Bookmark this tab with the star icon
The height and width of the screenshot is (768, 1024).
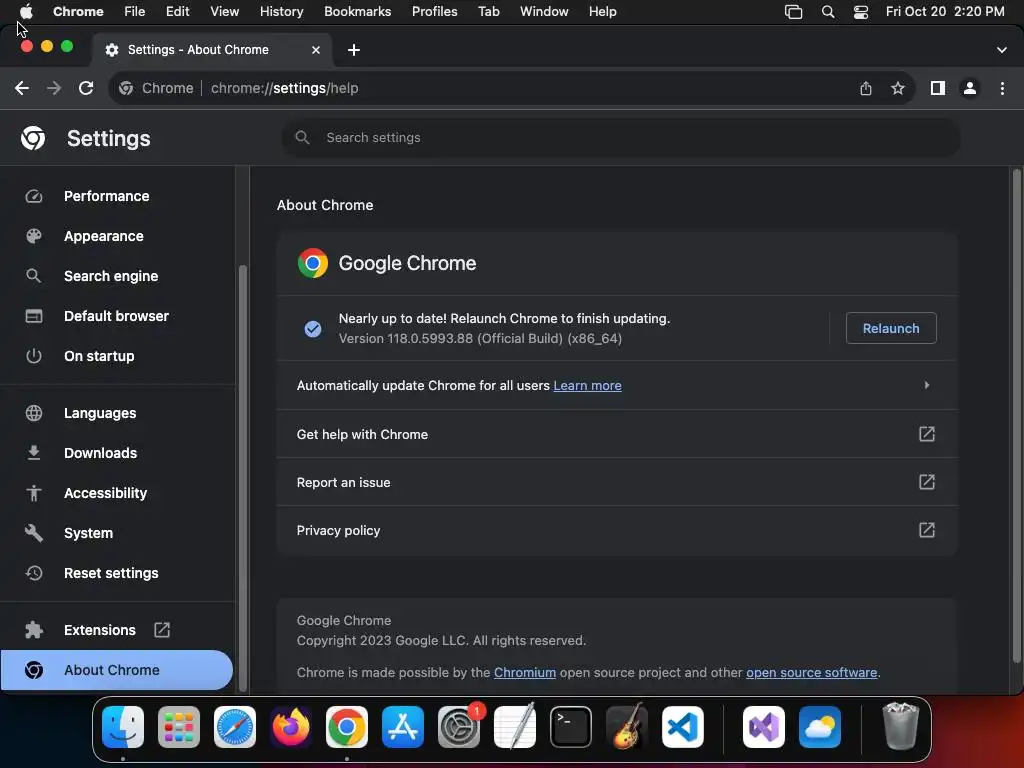click(x=898, y=88)
